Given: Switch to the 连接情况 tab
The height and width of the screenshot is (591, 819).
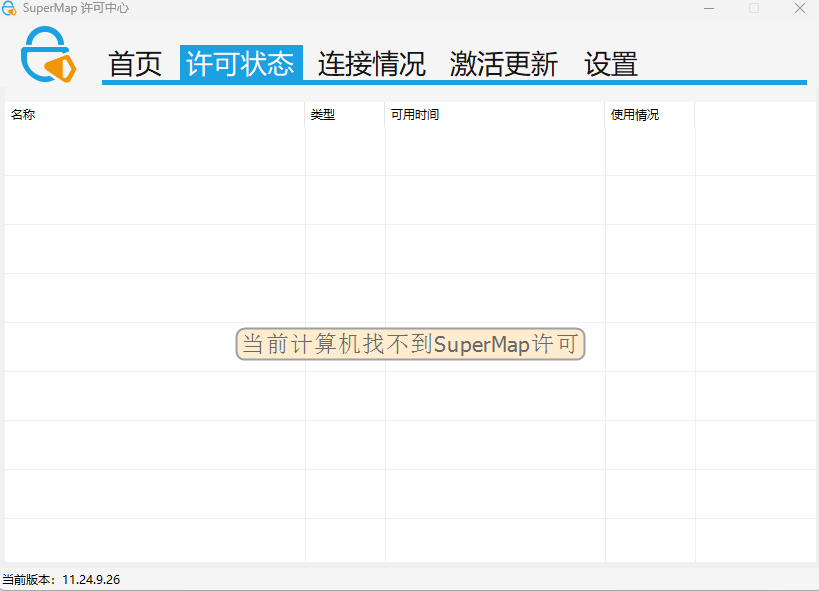Looking at the screenshot, I should (x=371, y=64).
